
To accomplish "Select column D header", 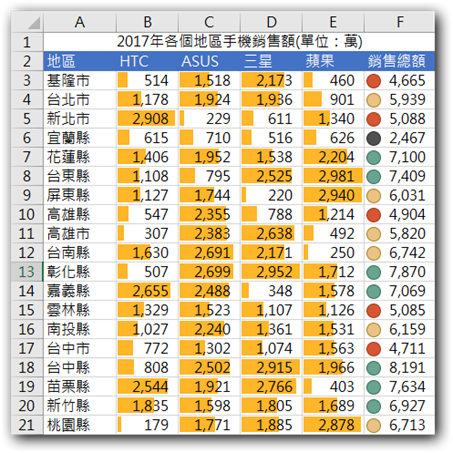I will (271, 22).
